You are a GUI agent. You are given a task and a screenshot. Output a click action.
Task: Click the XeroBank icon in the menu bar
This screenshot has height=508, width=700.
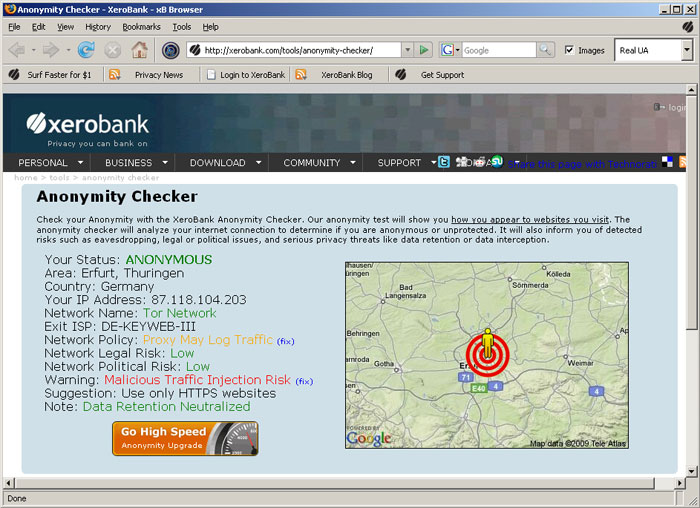tap(688, 27)
